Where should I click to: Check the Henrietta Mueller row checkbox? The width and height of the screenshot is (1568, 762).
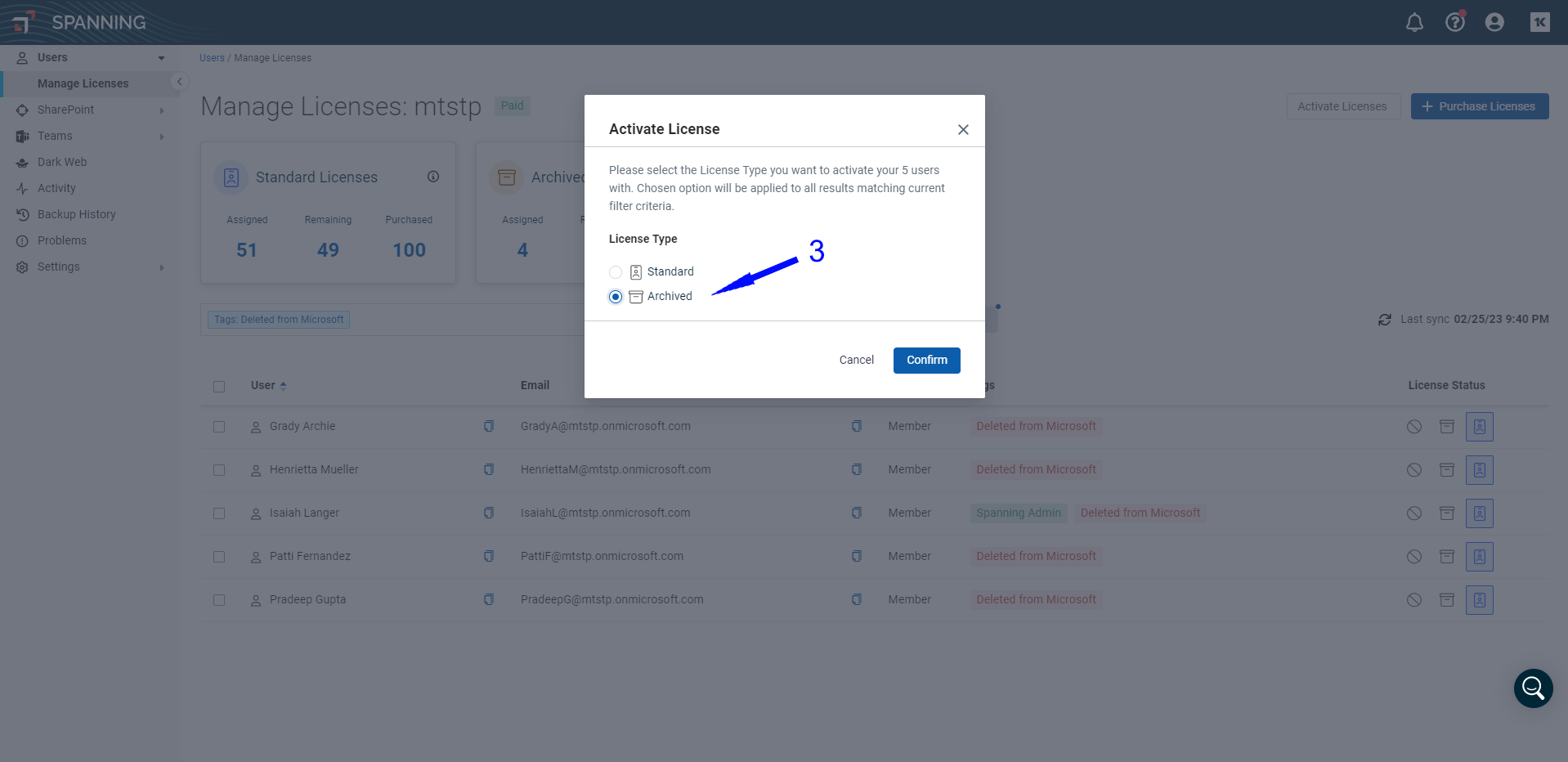point(219,470)
